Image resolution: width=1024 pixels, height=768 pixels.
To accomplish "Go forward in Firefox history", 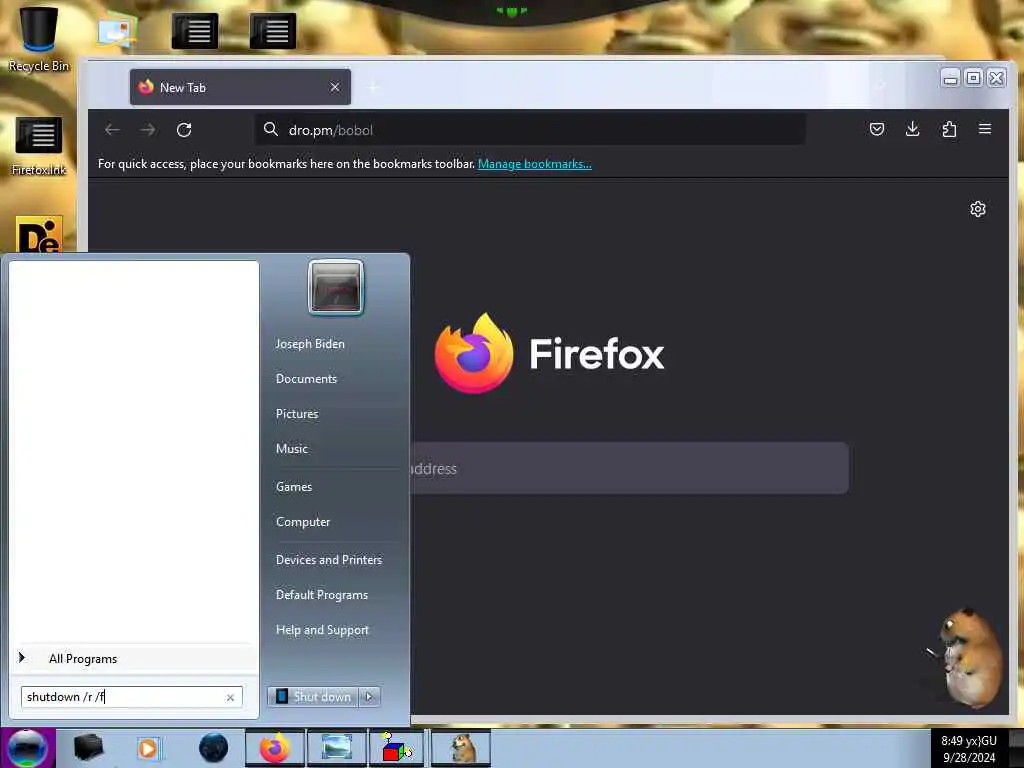I will 148,129.
